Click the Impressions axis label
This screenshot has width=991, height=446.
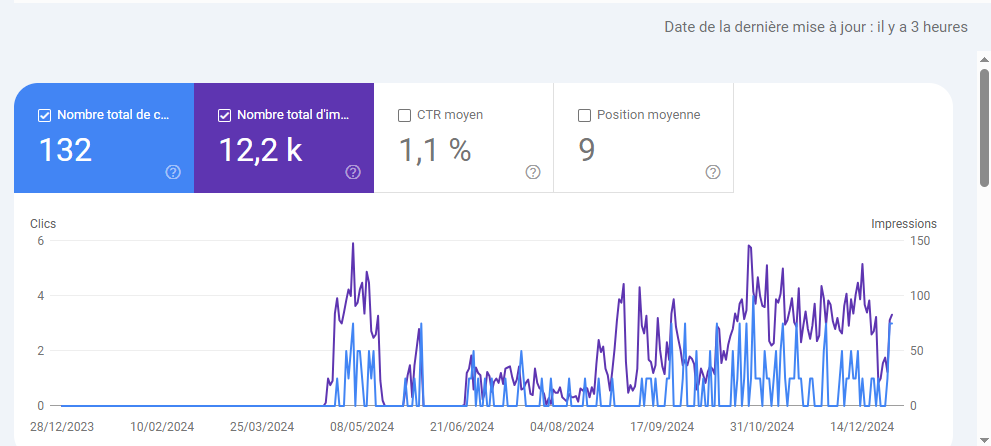(904, 224)
